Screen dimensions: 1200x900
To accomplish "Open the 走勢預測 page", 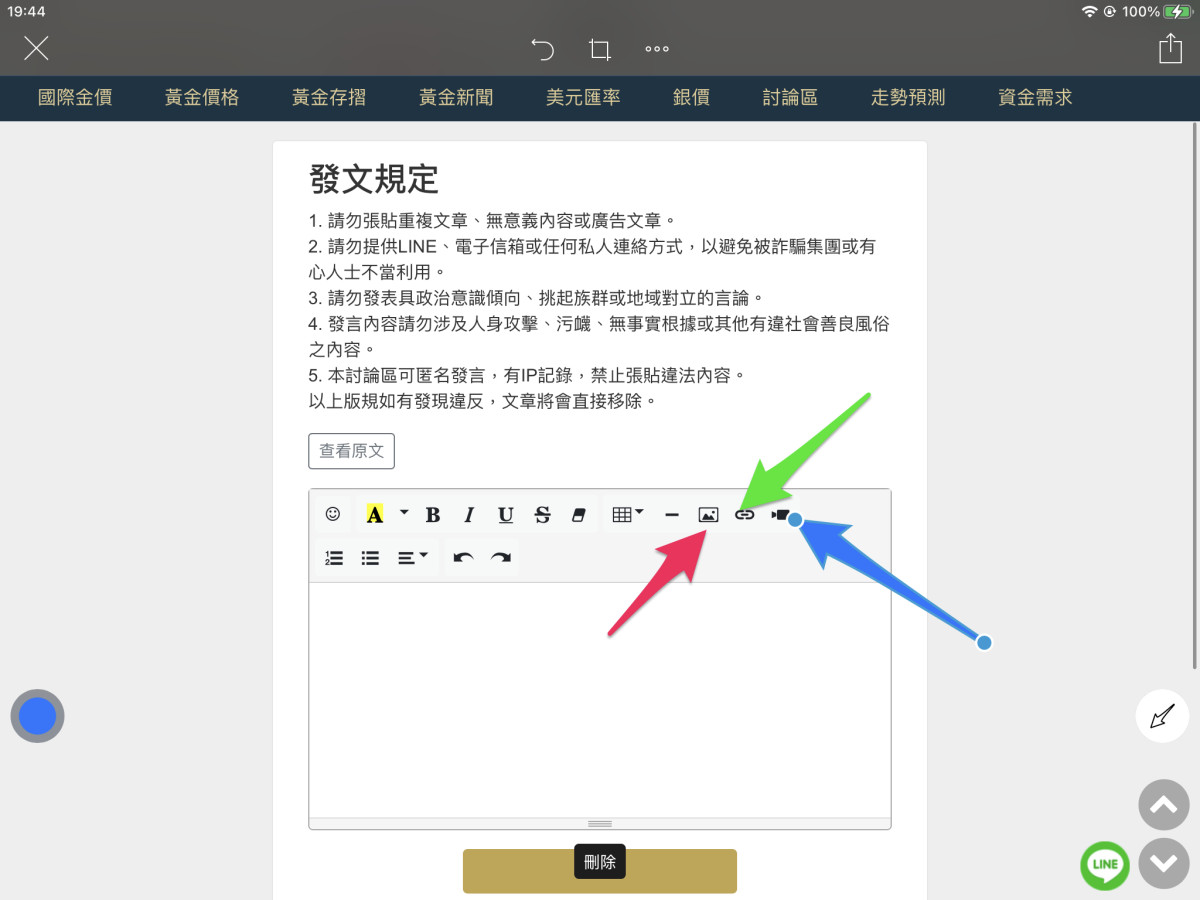I will tap(908, 98).
